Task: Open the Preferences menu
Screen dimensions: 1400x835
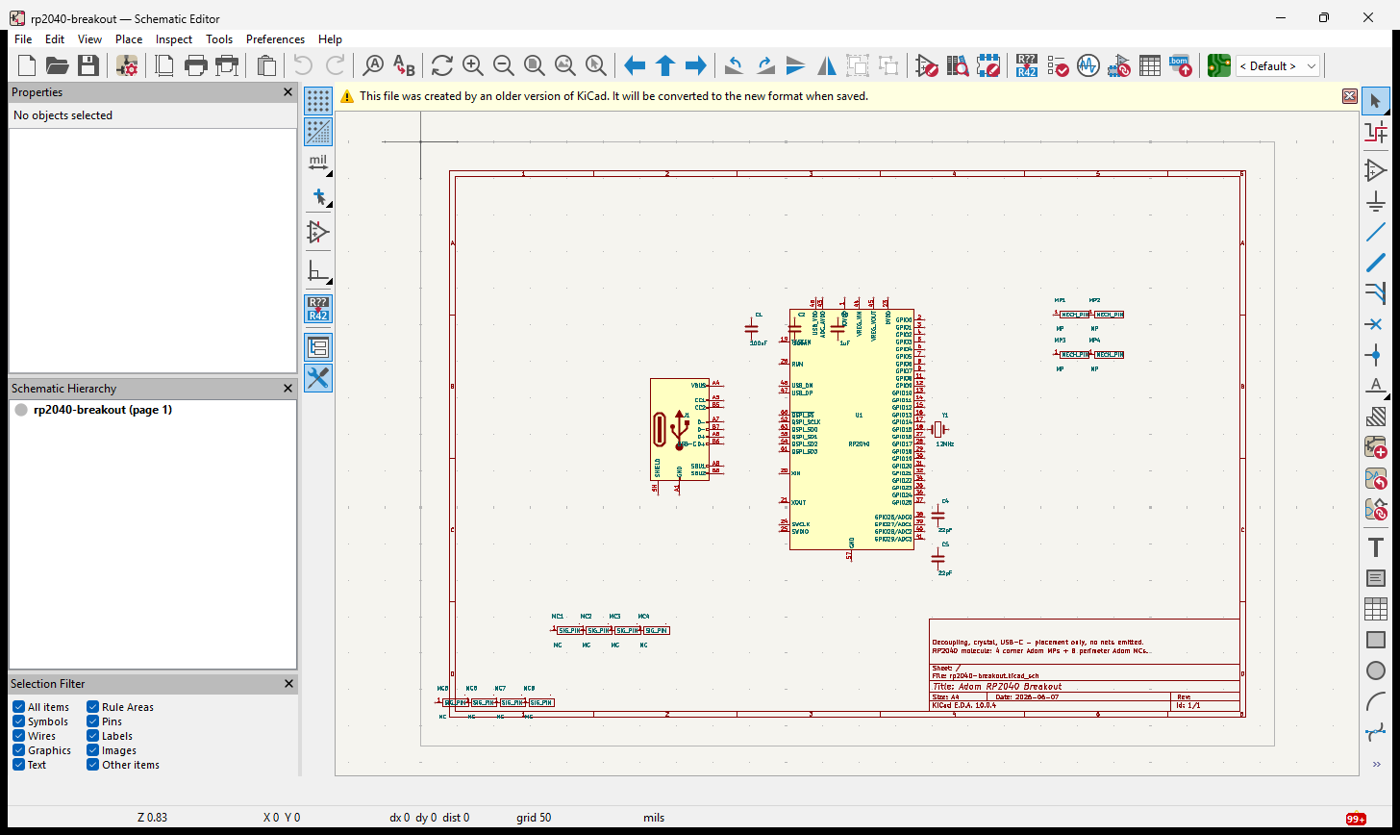Action: coord(275,39)
